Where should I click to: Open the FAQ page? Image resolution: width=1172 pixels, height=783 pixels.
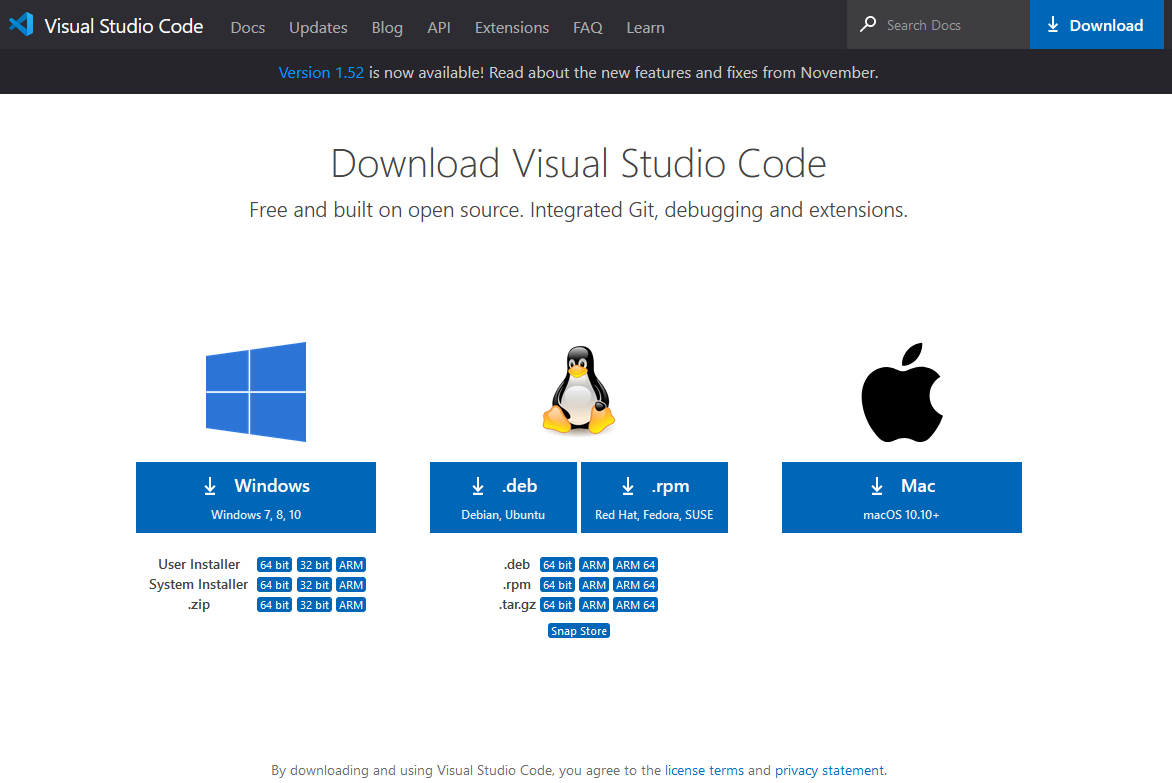point(587,28)
